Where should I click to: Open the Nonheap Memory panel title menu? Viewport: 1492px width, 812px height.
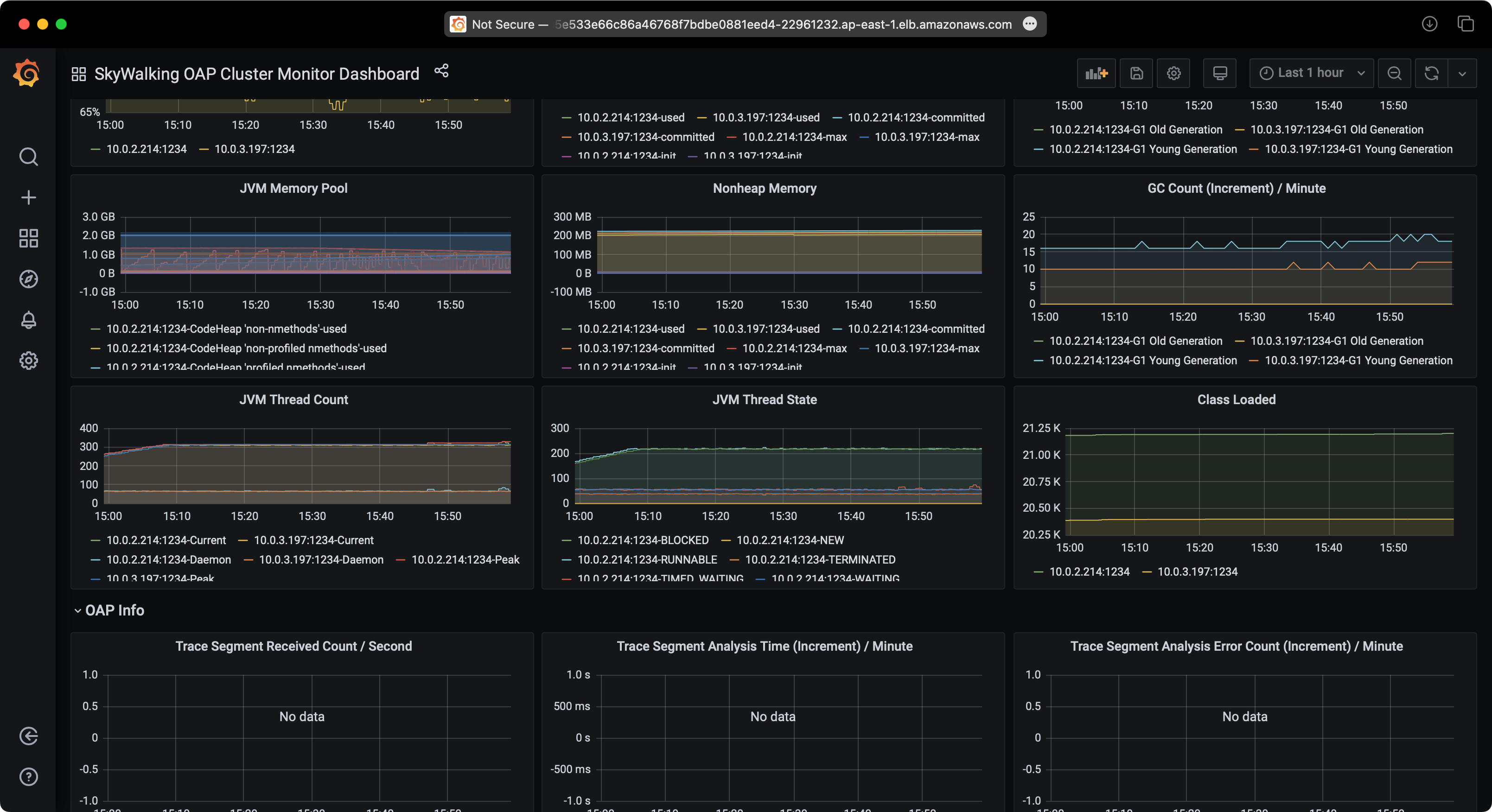(764, 188)
